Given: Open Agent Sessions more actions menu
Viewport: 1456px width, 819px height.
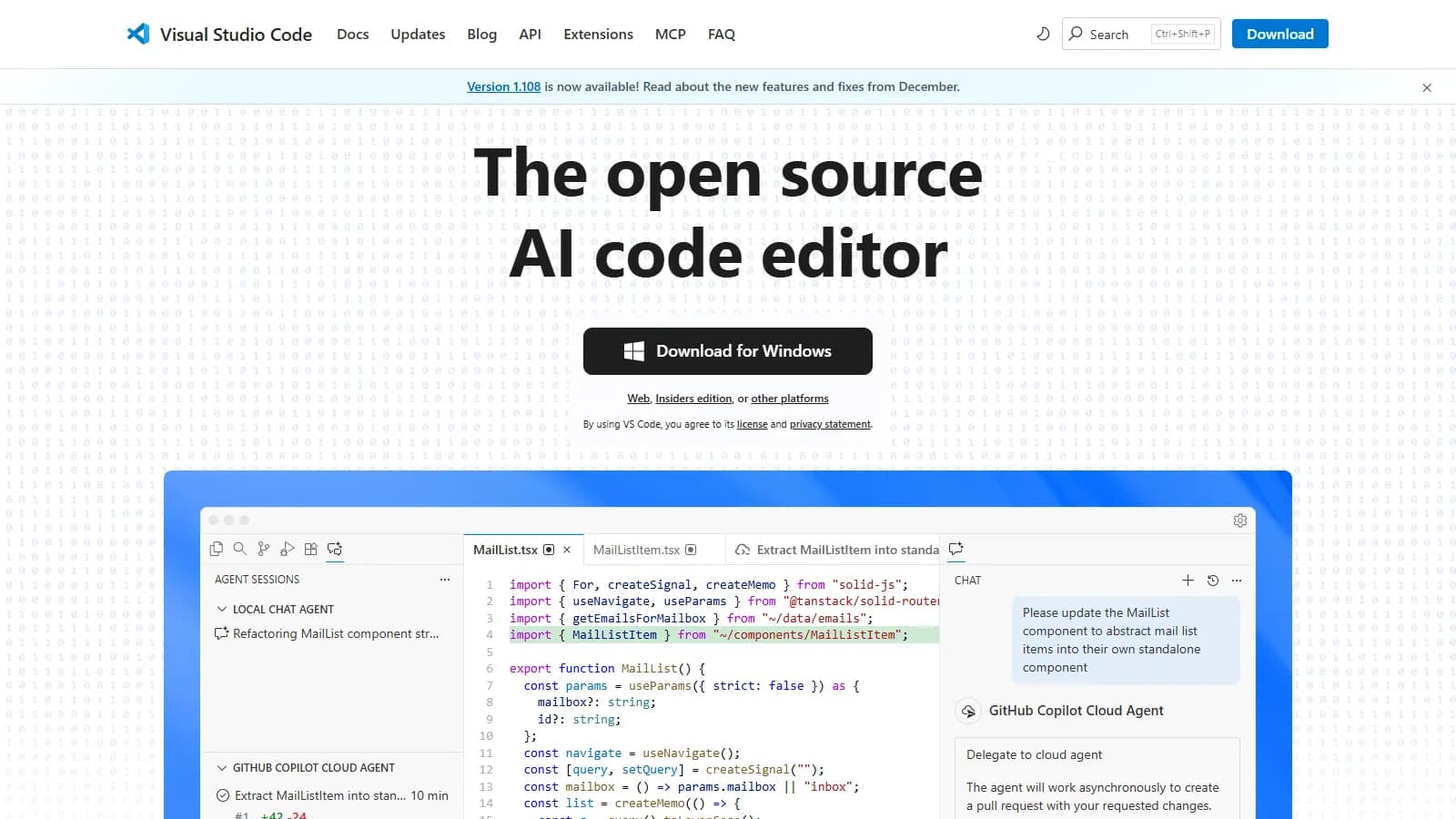Looking at the screenshot, I should tap(444, 580).
